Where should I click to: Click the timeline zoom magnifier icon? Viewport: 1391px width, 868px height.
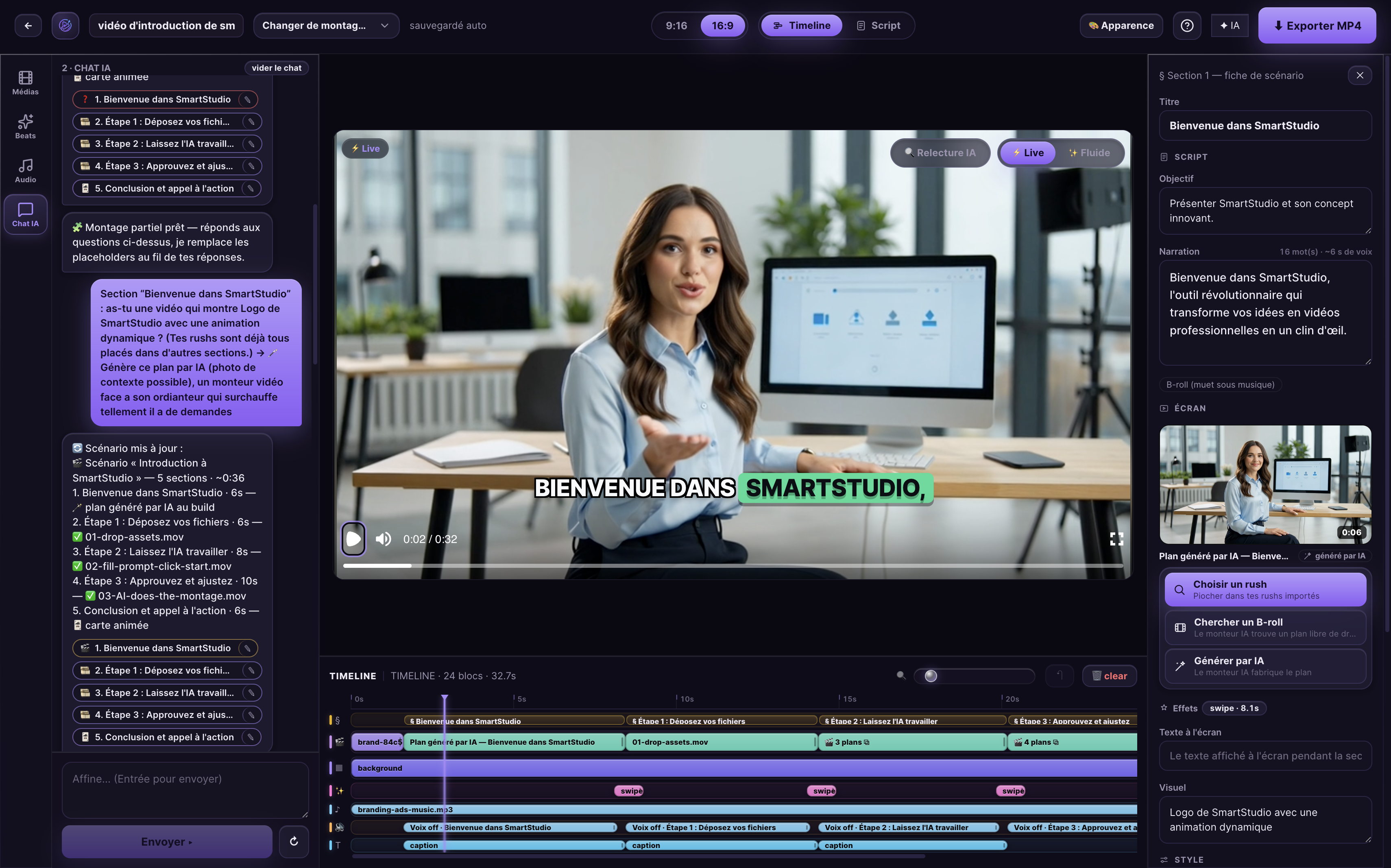point(901,675)
